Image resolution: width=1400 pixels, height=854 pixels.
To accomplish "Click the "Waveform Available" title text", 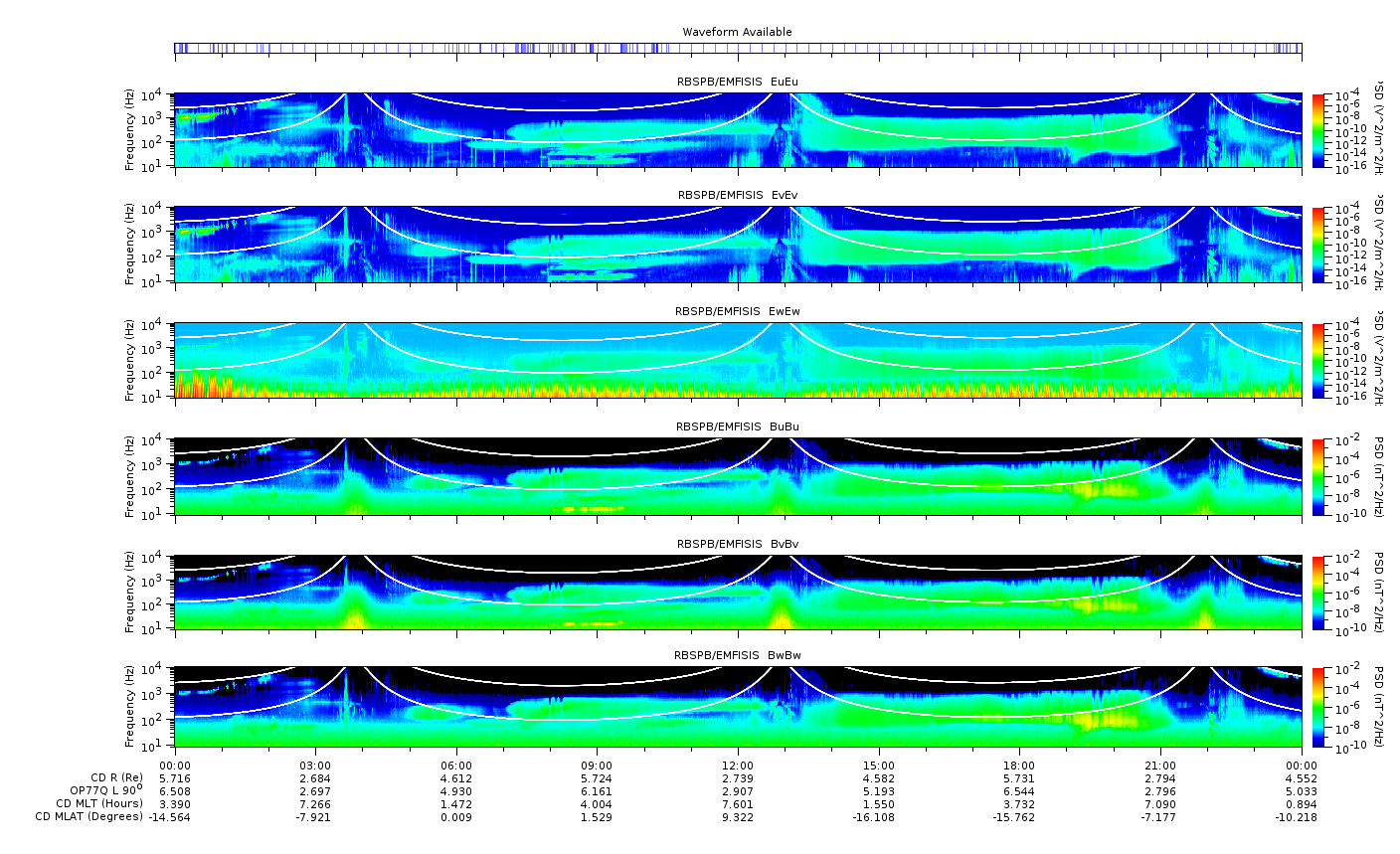I will 737,32.
